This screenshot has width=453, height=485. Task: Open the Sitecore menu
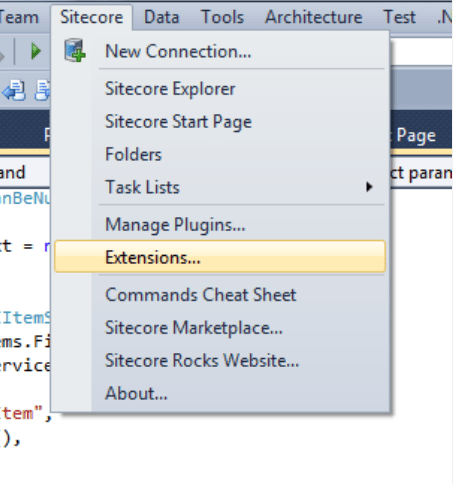tap(91, 17)
